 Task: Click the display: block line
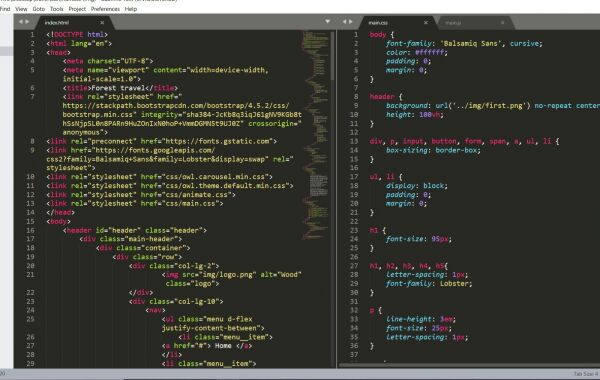417,186
